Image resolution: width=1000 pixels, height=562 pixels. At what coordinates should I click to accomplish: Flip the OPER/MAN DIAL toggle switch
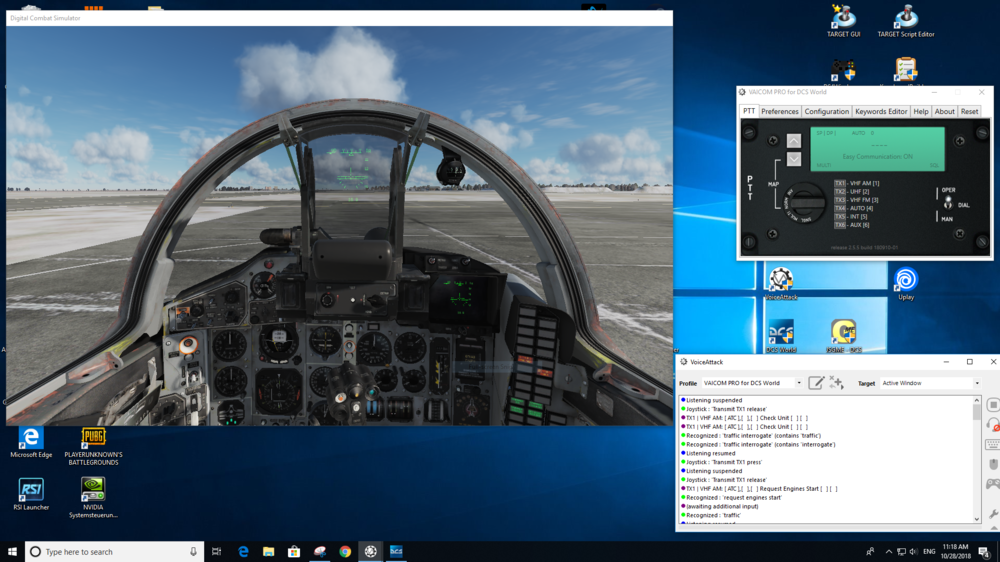click(x=948, y=203)
